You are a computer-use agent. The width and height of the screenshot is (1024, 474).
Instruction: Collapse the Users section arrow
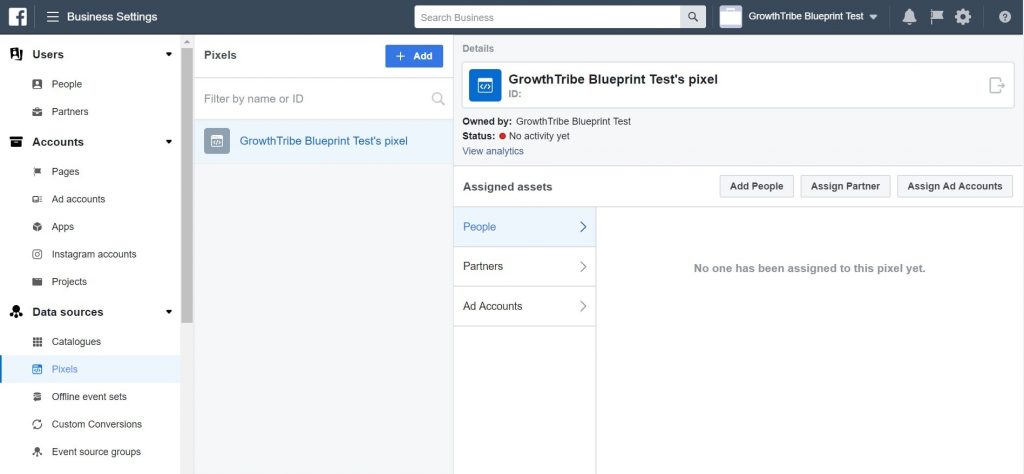point(169,54)
